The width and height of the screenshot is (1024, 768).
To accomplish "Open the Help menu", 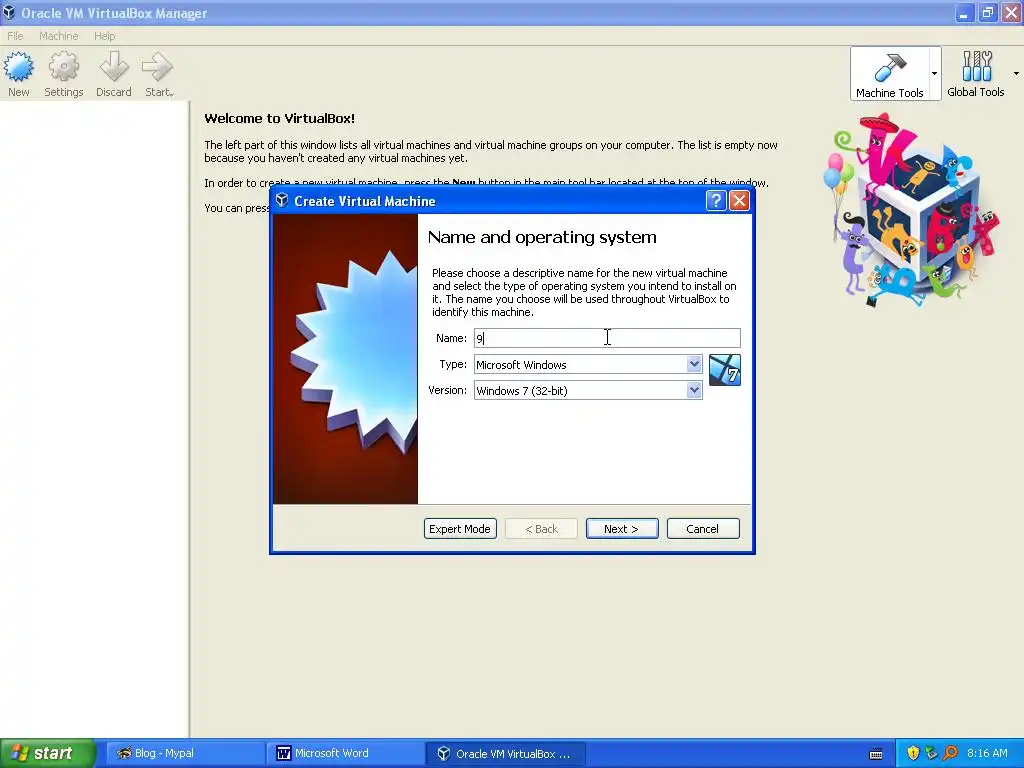I will (x=104, y=36).
